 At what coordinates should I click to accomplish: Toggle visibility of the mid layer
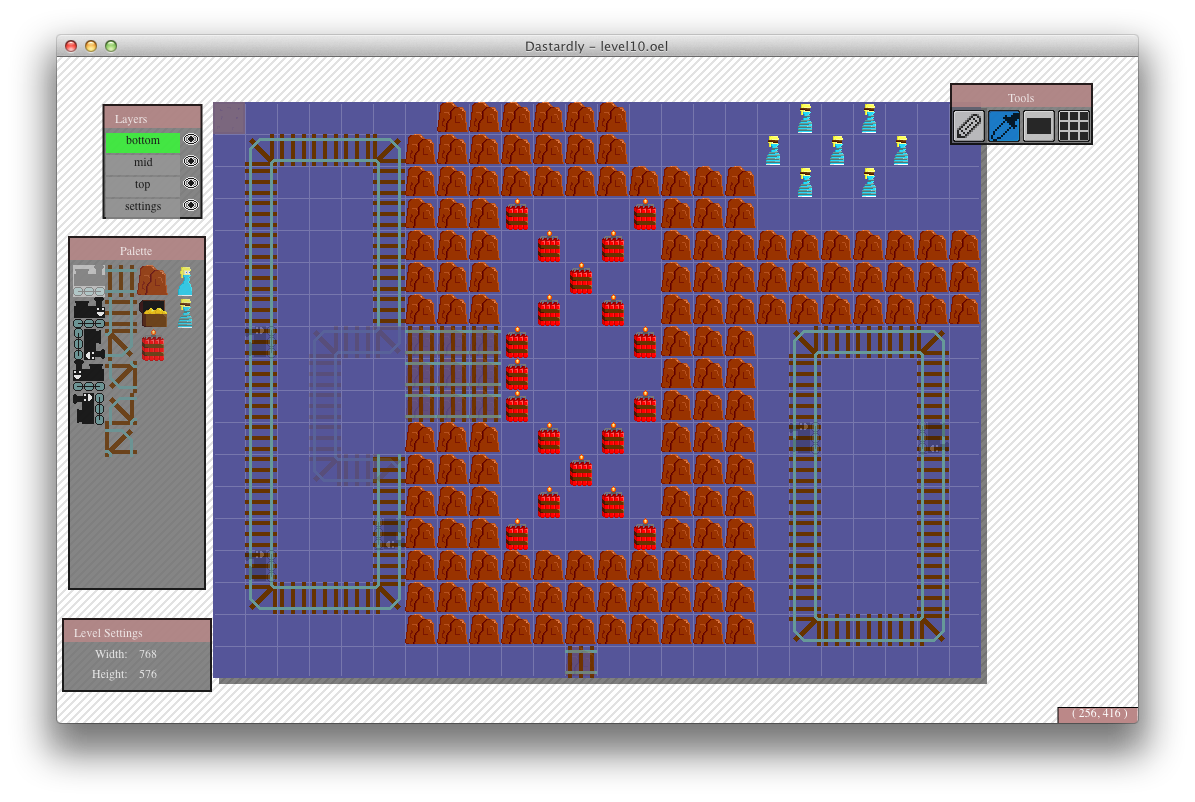click(x=191, y=162)
